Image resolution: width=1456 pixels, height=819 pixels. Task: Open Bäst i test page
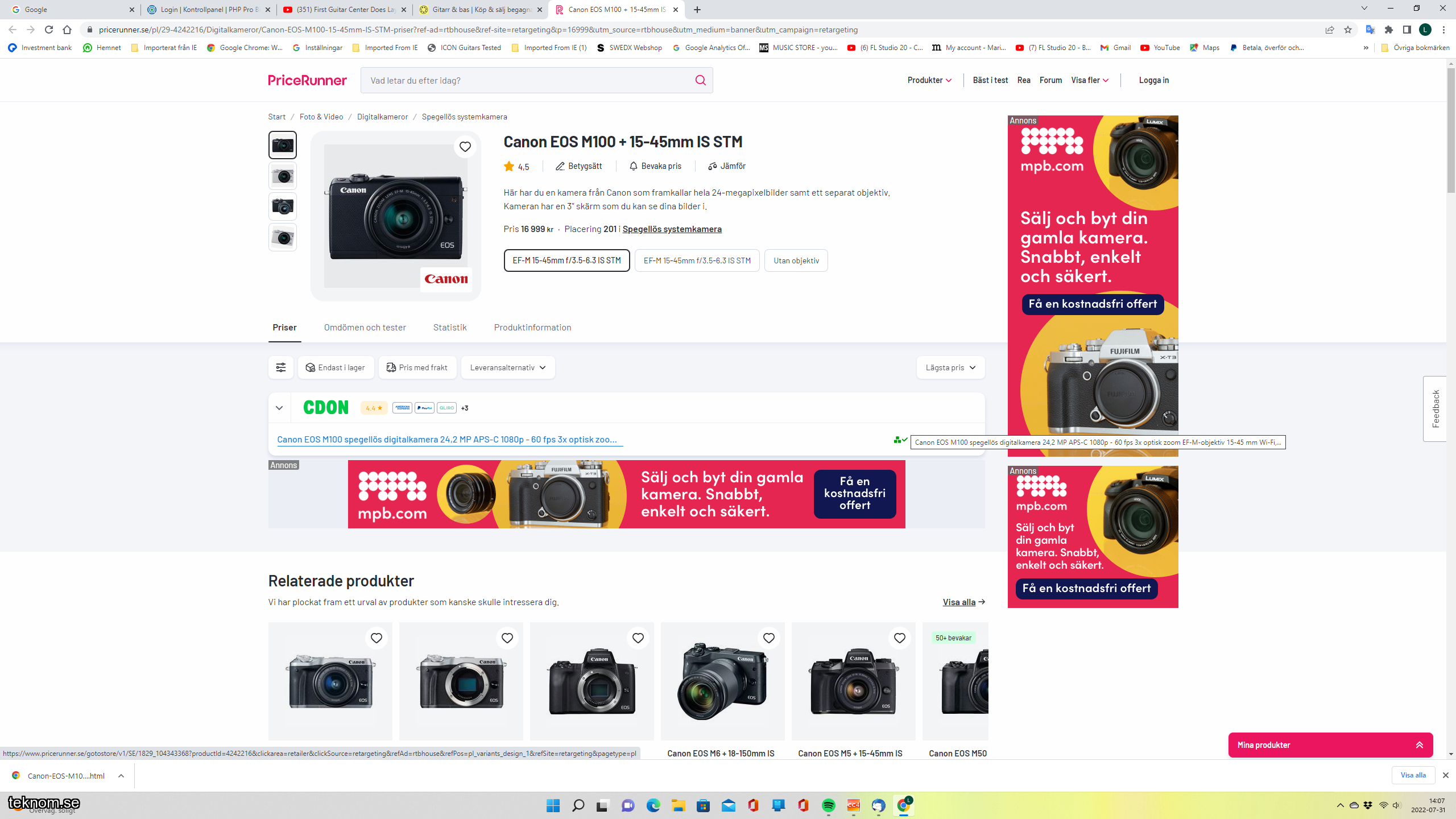pos(990,80)
